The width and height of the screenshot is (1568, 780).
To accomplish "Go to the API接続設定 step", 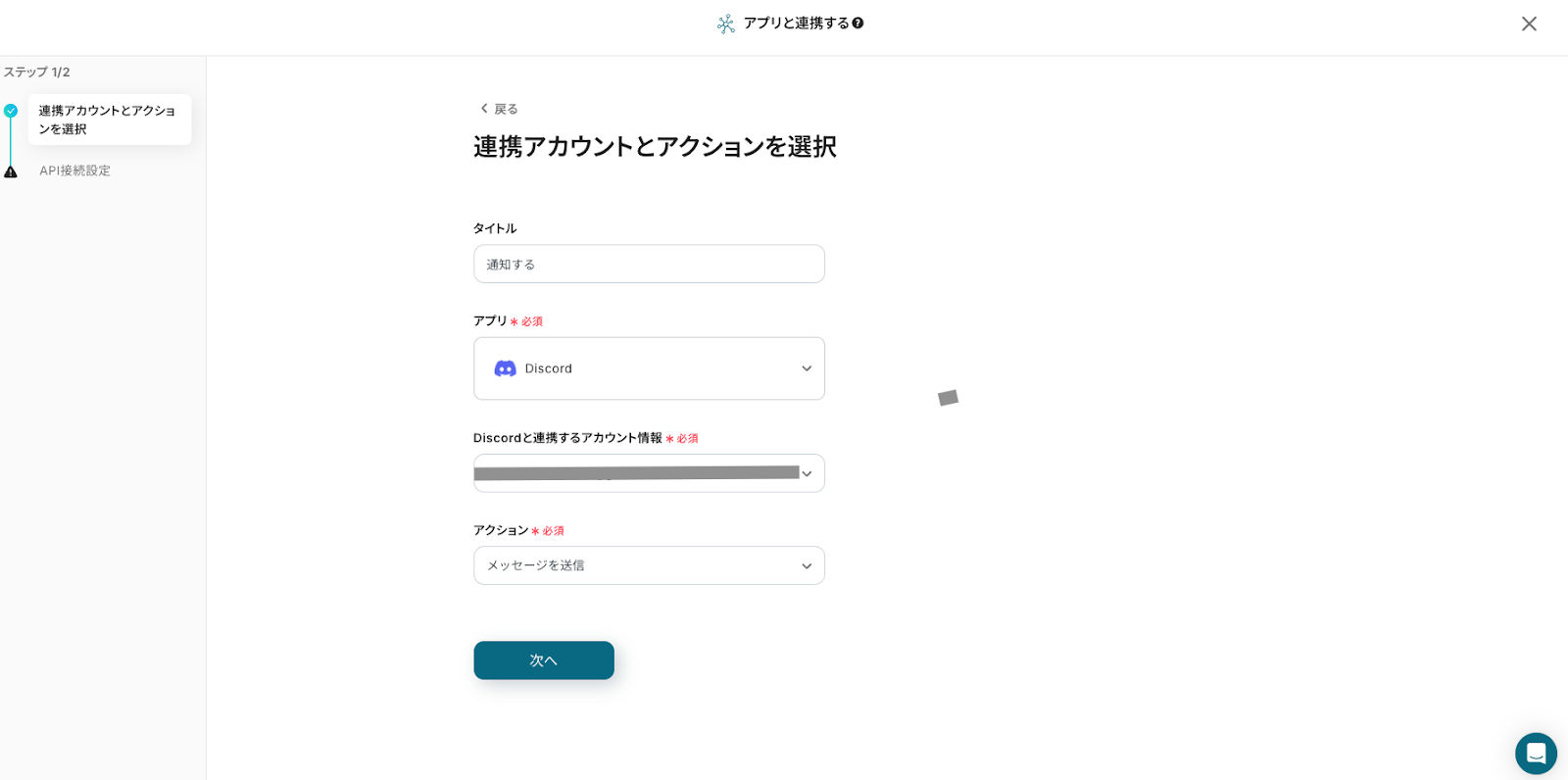I will click(x=75, y=171).
